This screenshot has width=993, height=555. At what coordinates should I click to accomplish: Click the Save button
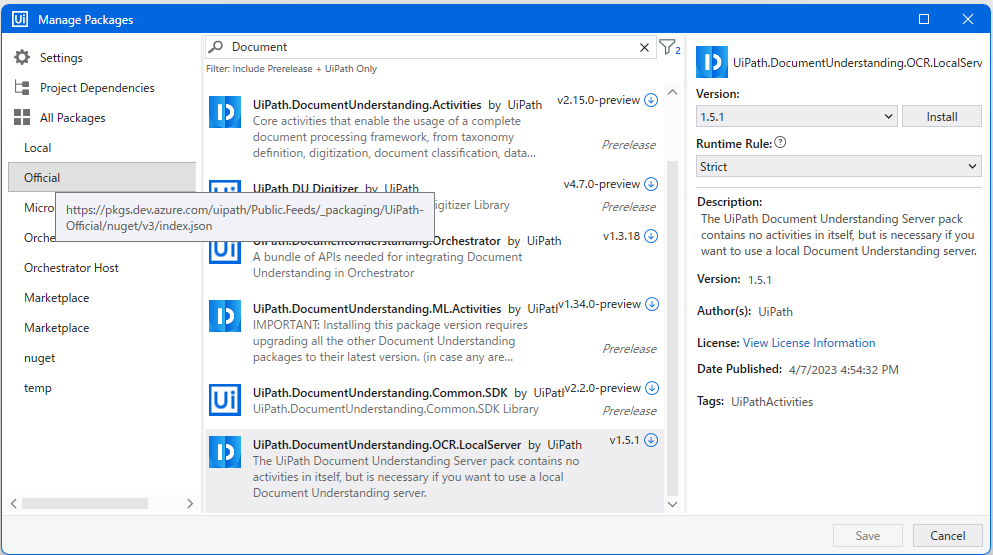(x=867, y=535)
